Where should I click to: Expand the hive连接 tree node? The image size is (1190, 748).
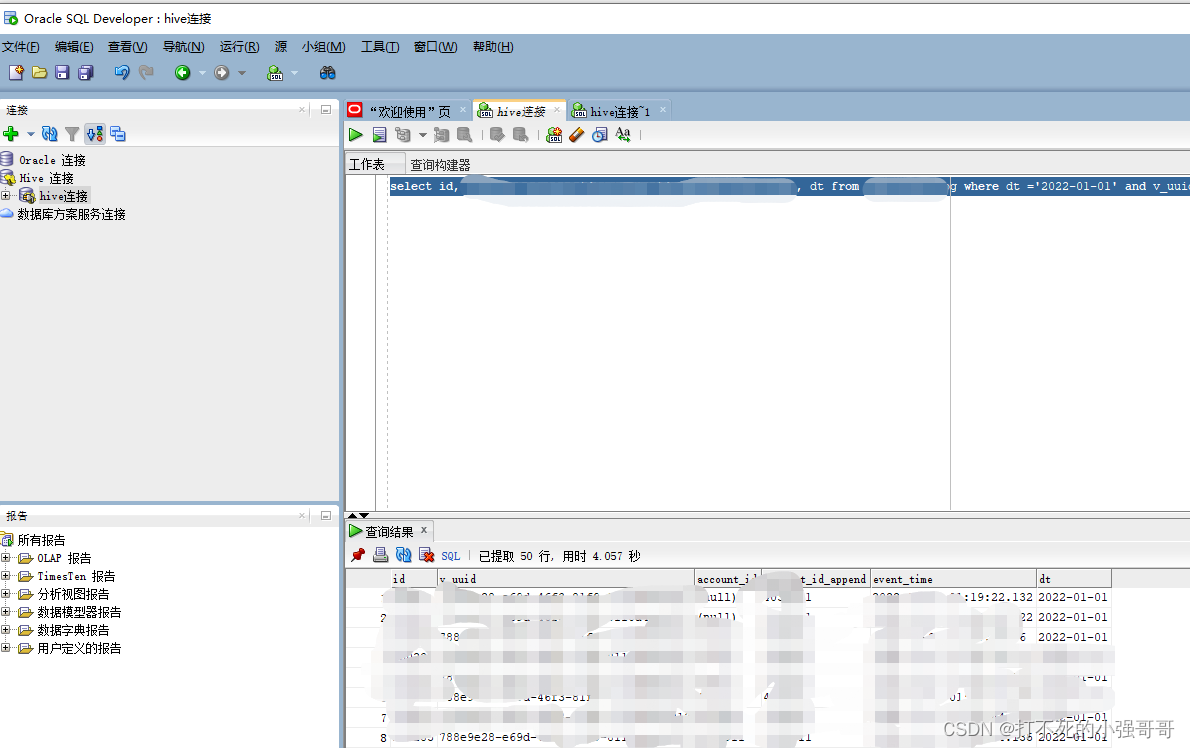coord(6,196)
